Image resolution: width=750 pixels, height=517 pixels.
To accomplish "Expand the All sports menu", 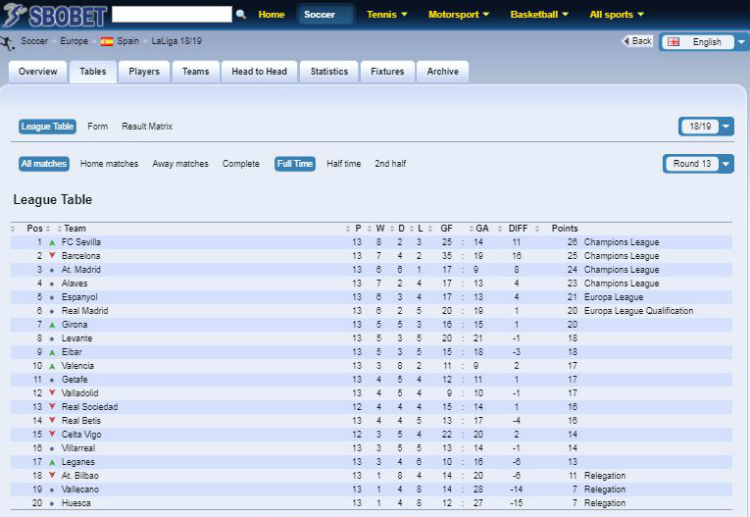I will tap(616, 15).
